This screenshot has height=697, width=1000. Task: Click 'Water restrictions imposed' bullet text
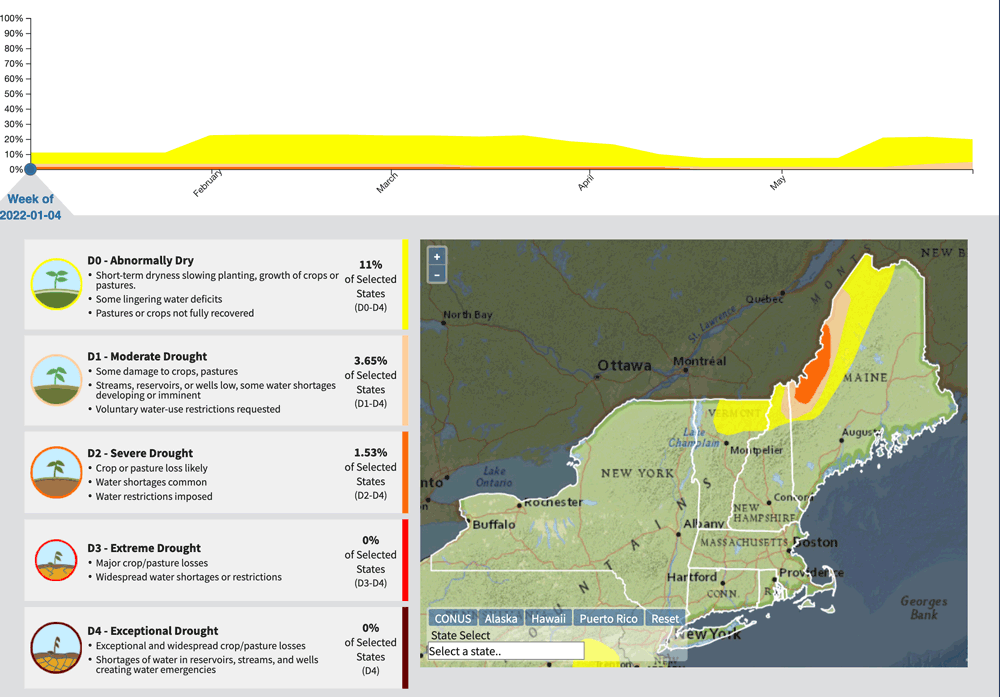[154, 496]
